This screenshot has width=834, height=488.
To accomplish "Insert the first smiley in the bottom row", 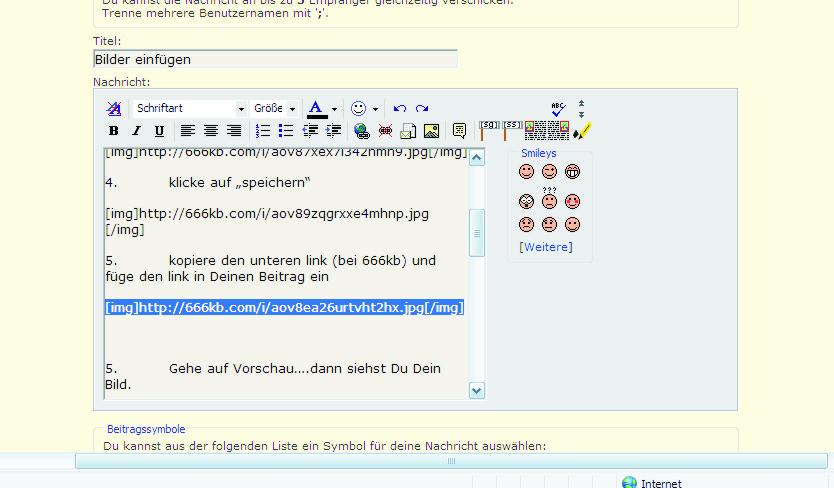I will pyautogui.click(x=526, y=225).
